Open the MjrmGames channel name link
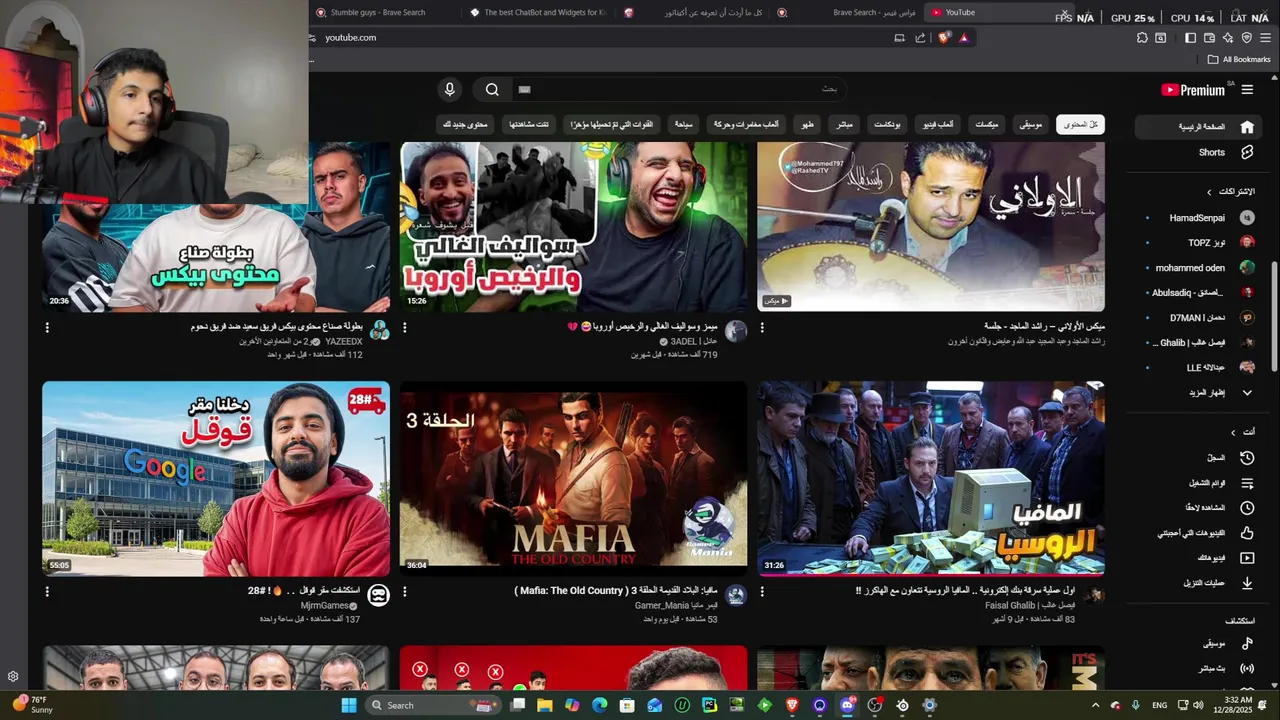1280x720 pixels. 325,606
